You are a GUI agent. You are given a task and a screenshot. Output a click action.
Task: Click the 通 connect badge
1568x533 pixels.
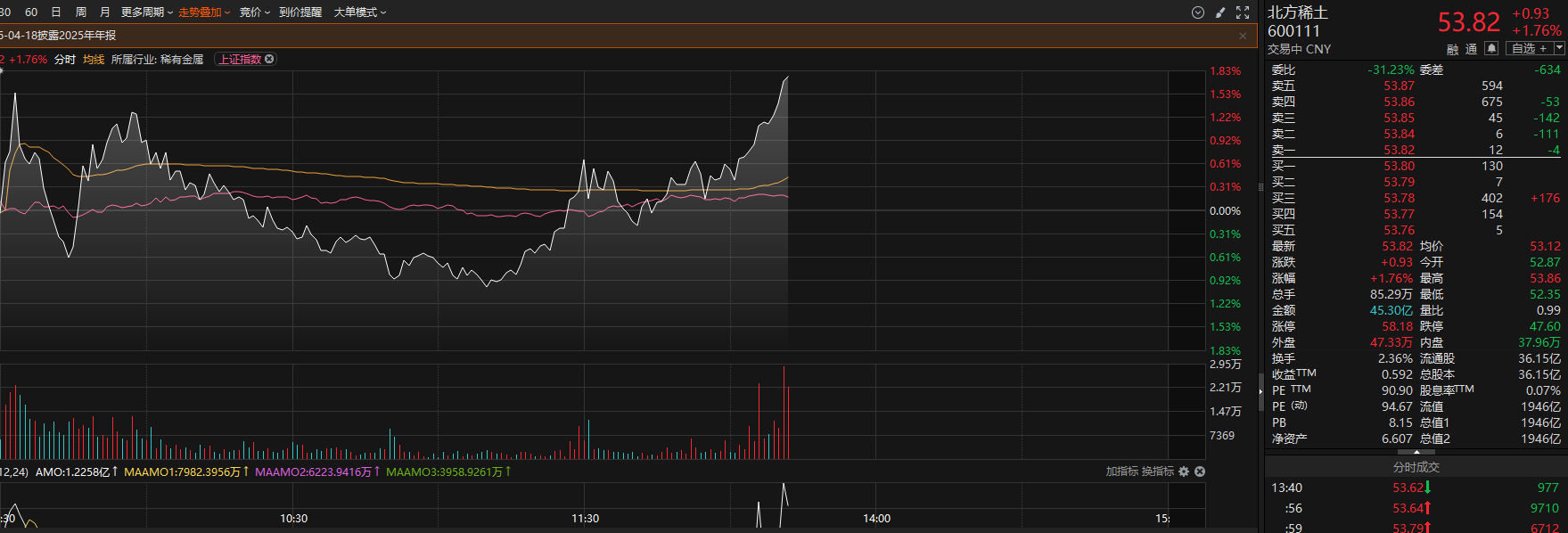click(1471, 49)
